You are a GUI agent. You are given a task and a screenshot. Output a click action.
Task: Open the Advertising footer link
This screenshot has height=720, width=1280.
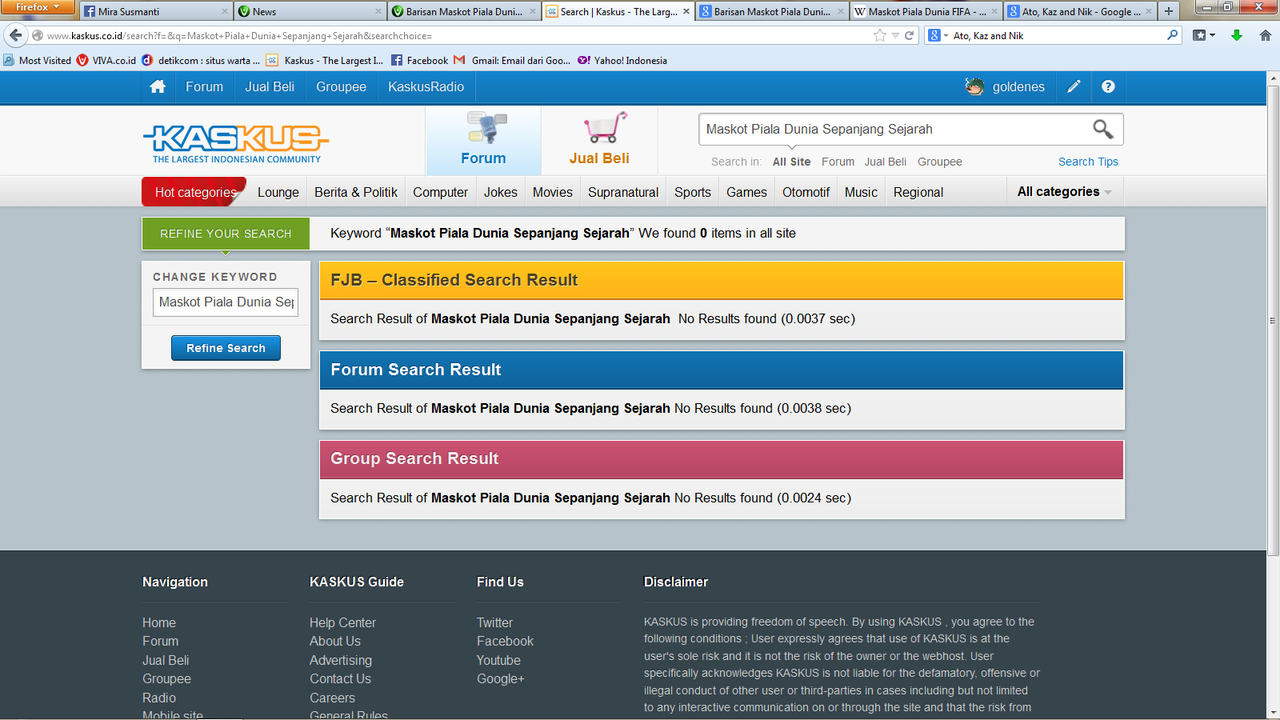coord(341,660)
